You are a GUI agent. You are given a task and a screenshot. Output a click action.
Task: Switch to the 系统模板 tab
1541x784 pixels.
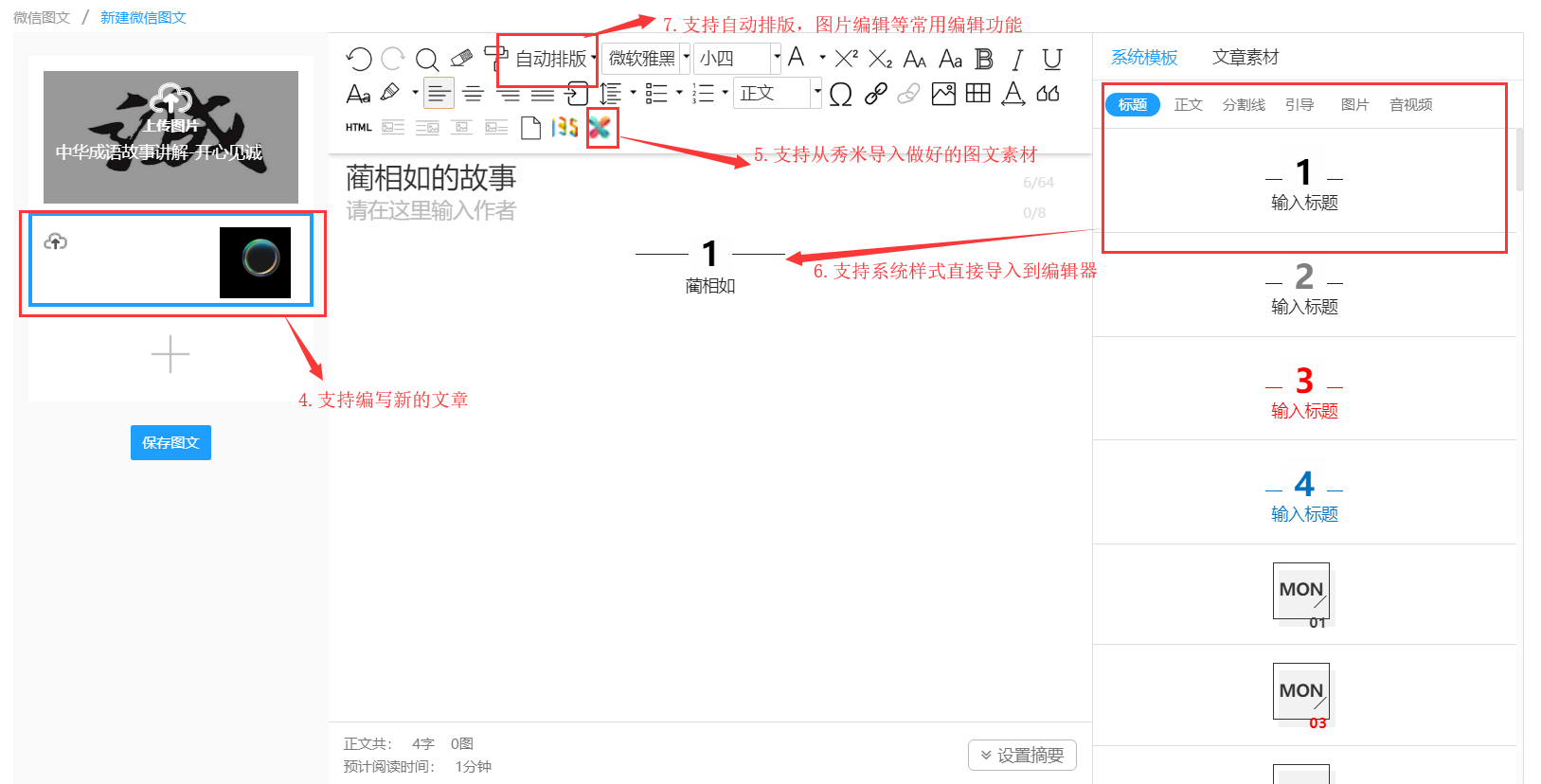coord(1144,58)
